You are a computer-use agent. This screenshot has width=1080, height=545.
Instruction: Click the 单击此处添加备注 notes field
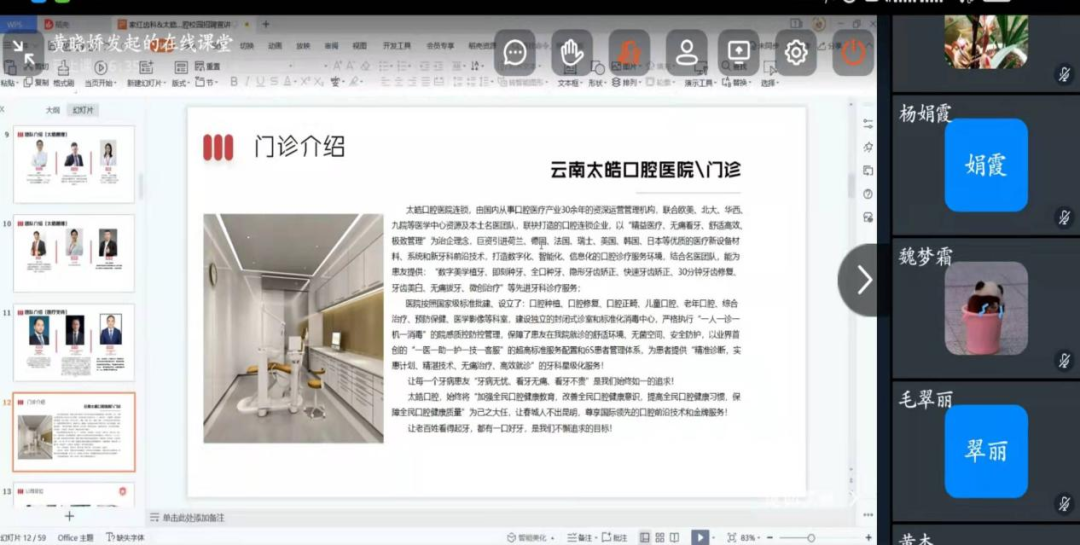click(x=194, y=518)
